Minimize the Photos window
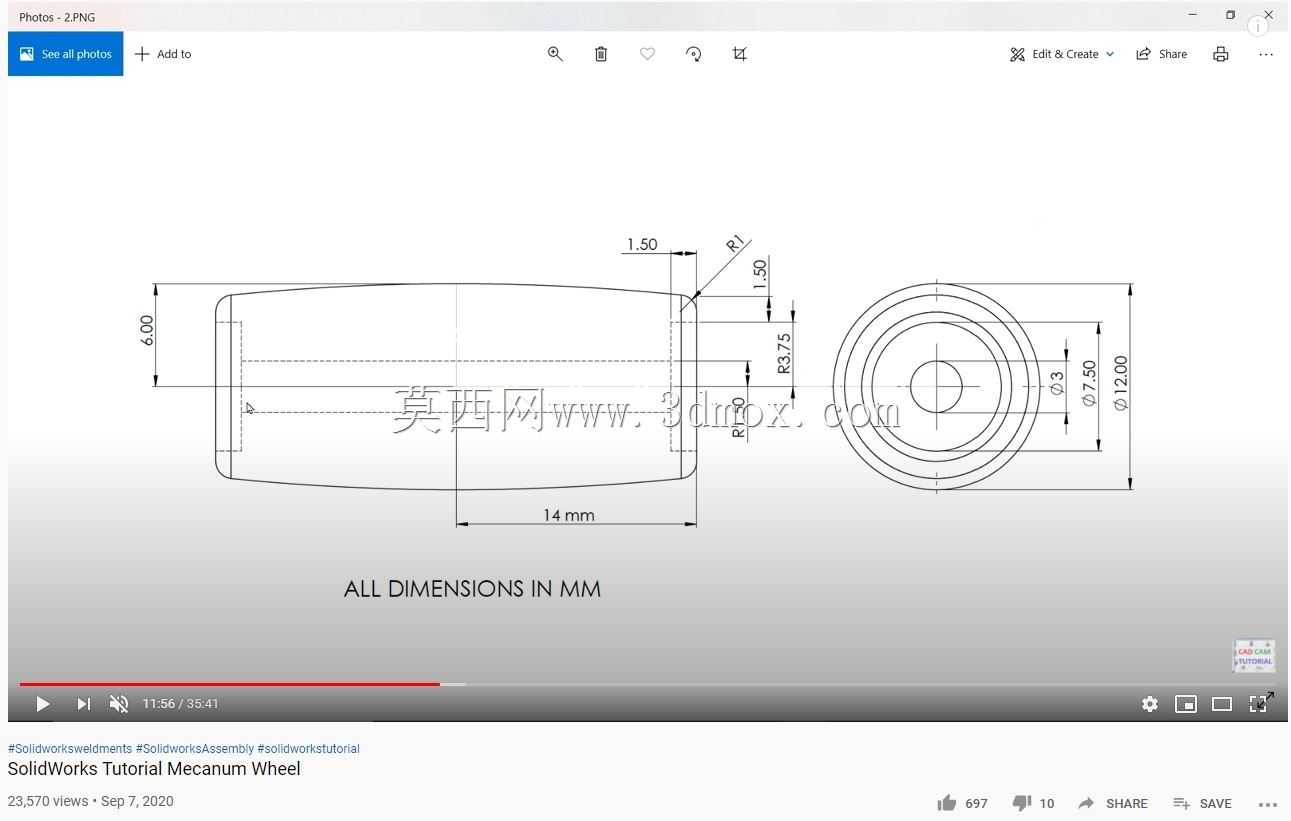1291x821 pixels. (x=1192, y=15)
